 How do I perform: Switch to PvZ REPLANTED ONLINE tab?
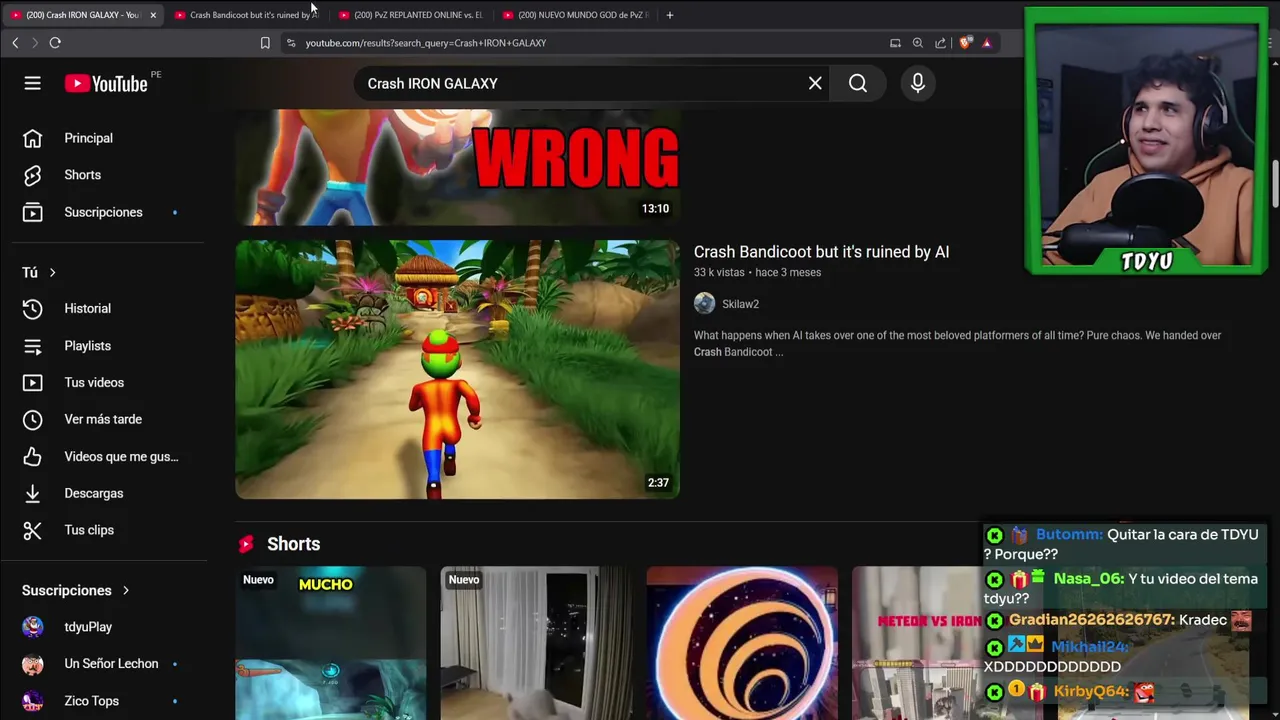pyautogui.click(x=410, y=15)
